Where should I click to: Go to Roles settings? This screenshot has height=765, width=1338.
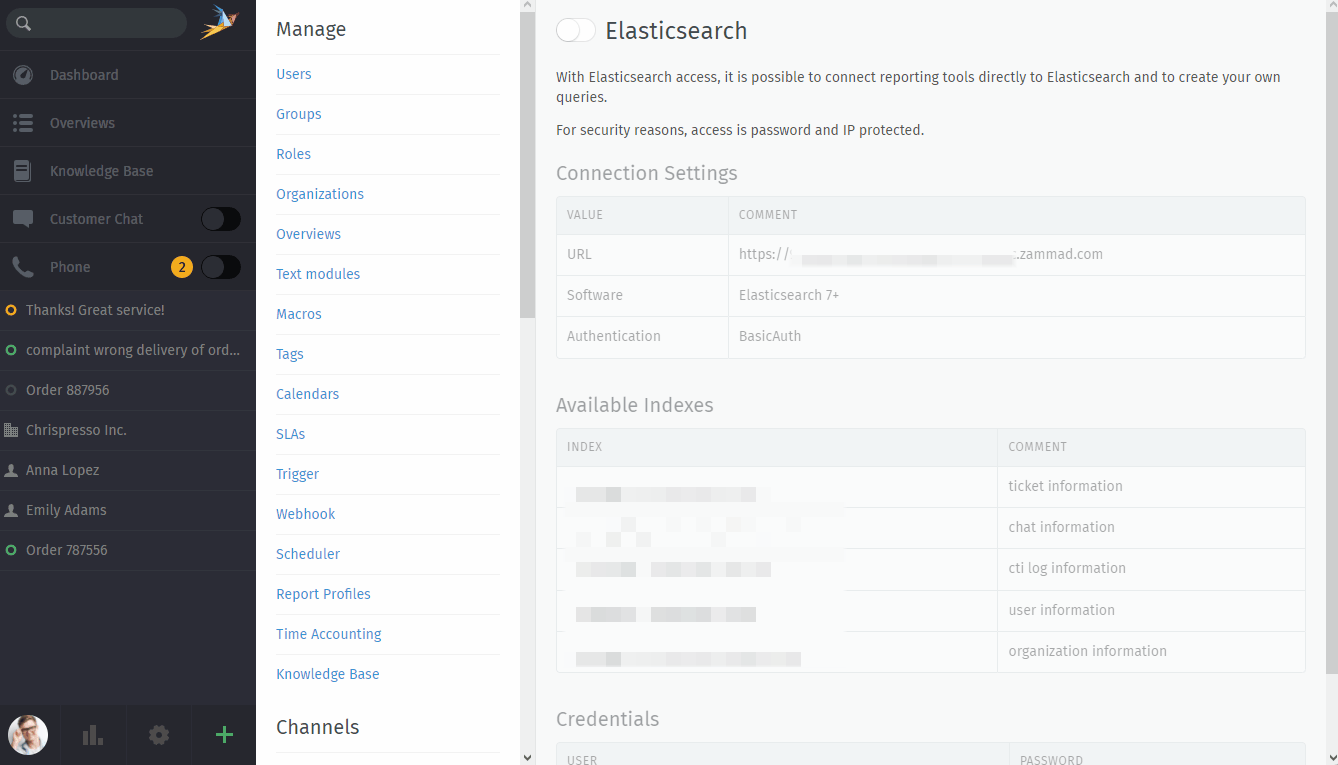point(294,154)
